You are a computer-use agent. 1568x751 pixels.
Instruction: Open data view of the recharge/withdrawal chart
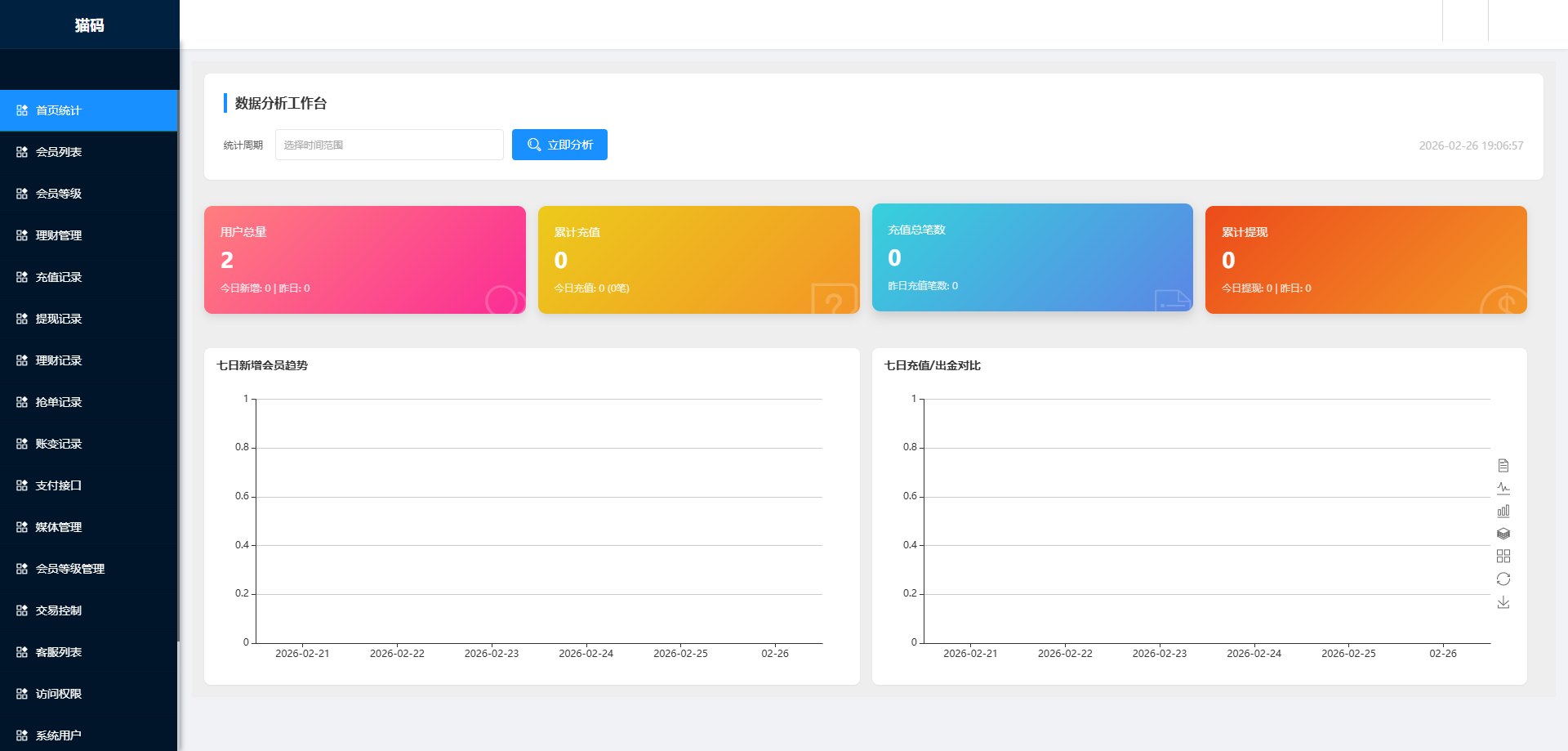tap(1503, 466)
